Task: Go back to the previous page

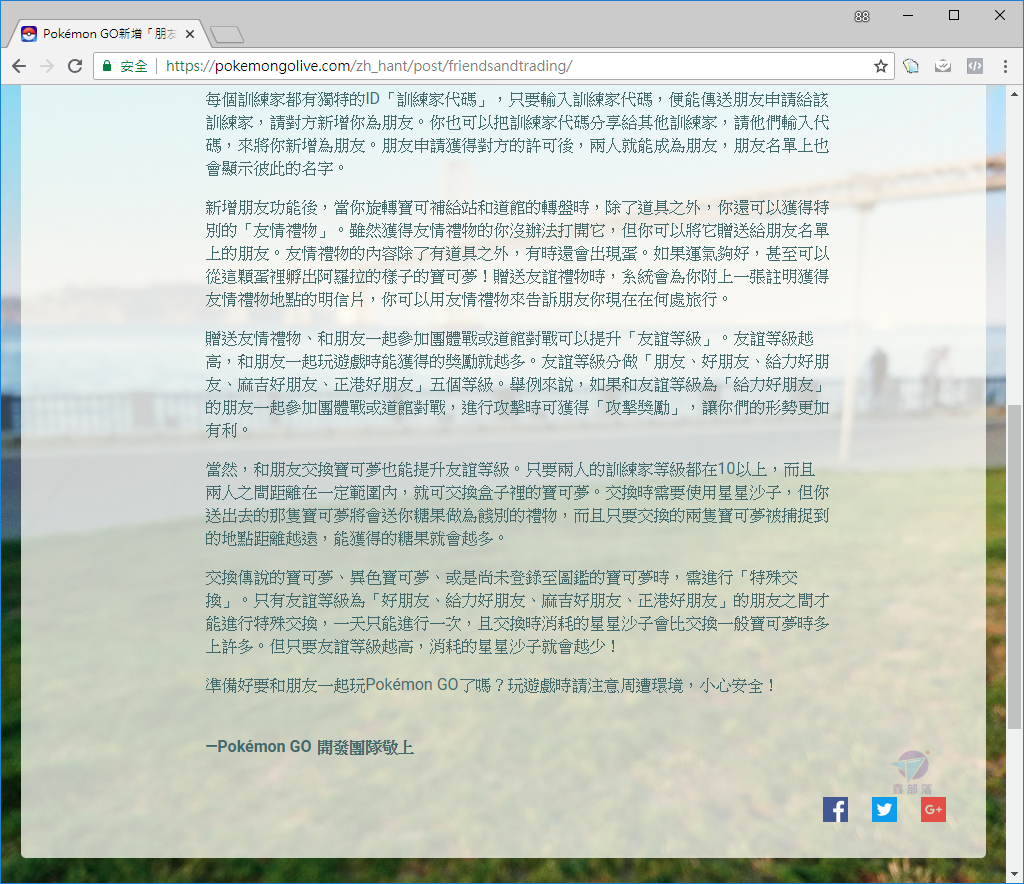Action: tap(19, 66)
